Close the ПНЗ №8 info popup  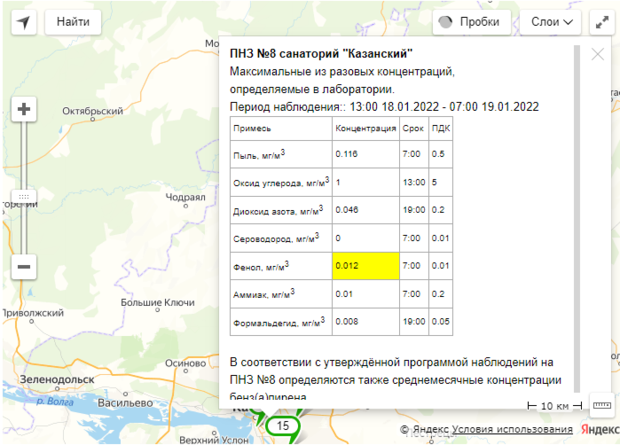598,55
